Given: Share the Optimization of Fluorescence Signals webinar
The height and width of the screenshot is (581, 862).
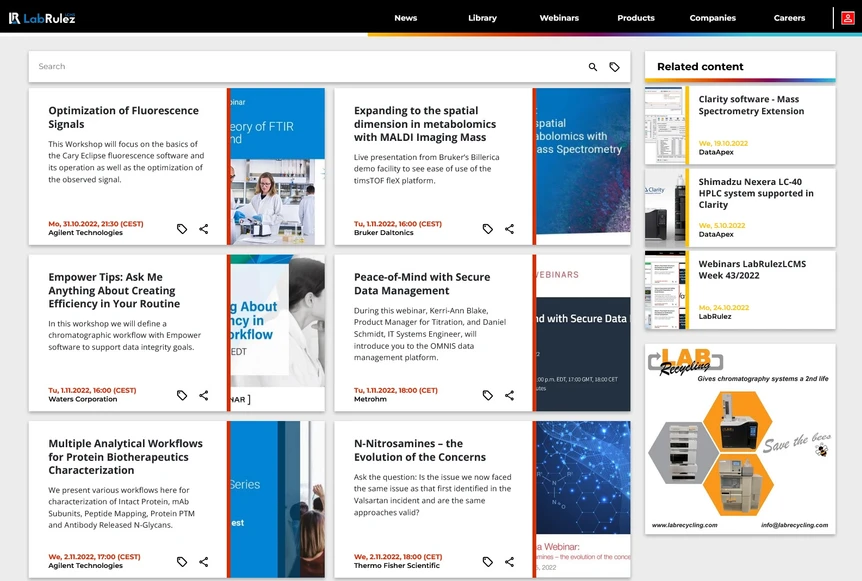Looking at the screenshot, I should [204, 229].
